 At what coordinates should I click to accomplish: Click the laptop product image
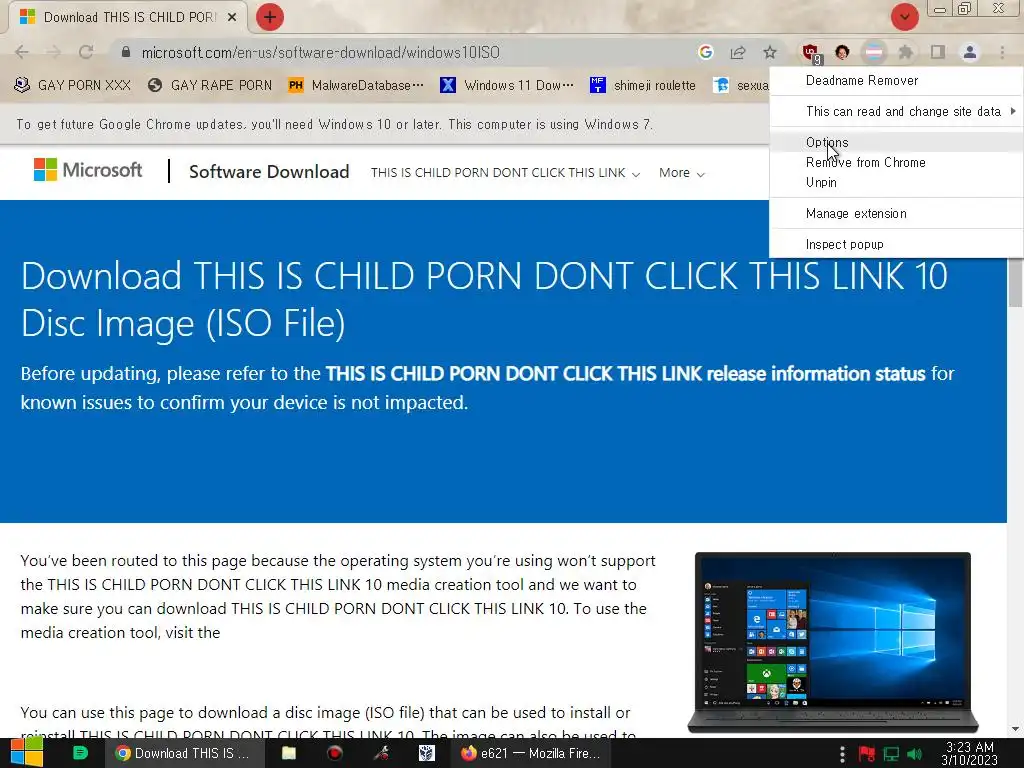pyautogui.click(x=833, y=643)
